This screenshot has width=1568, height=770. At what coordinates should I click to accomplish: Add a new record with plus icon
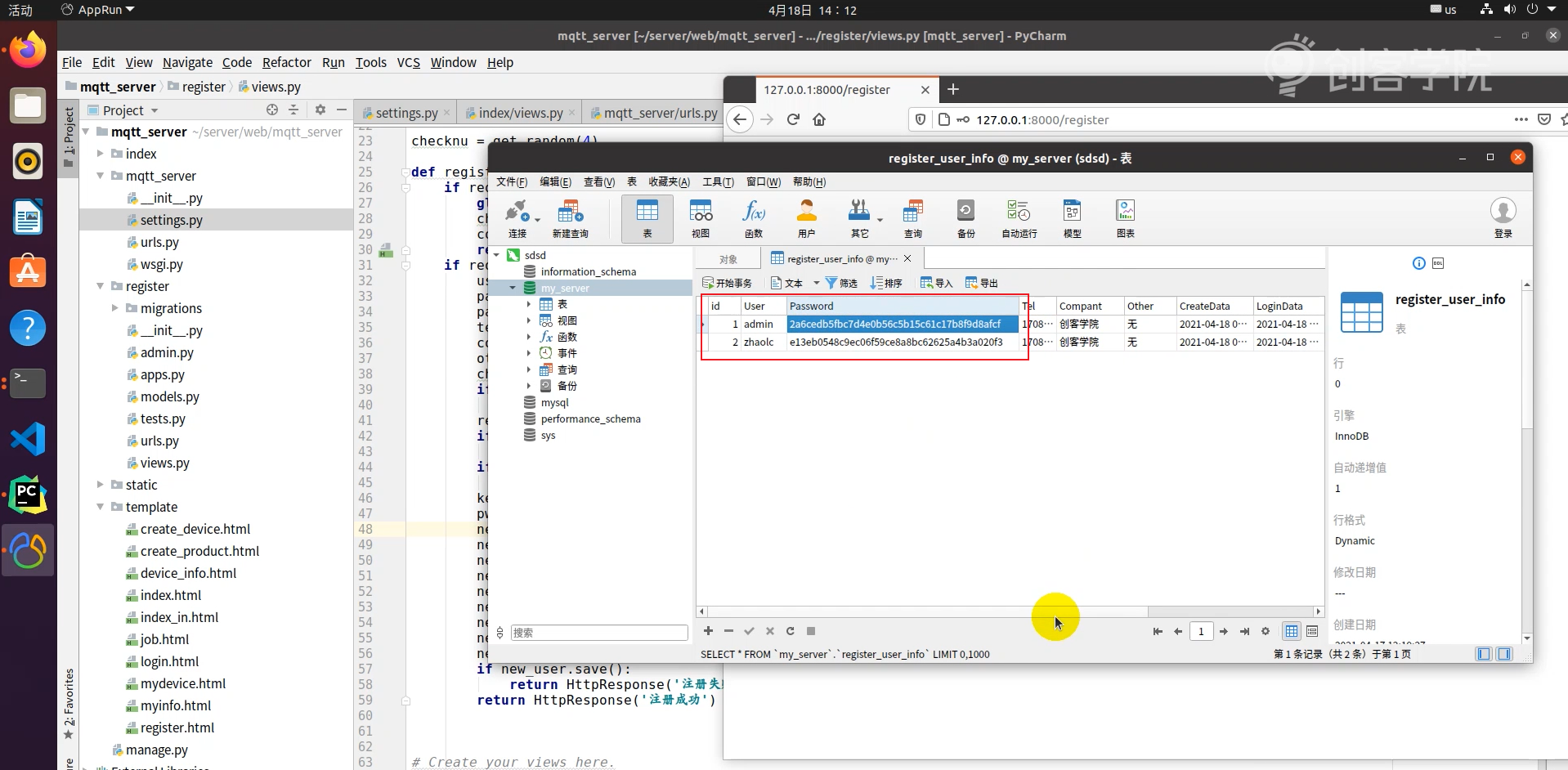708,631
